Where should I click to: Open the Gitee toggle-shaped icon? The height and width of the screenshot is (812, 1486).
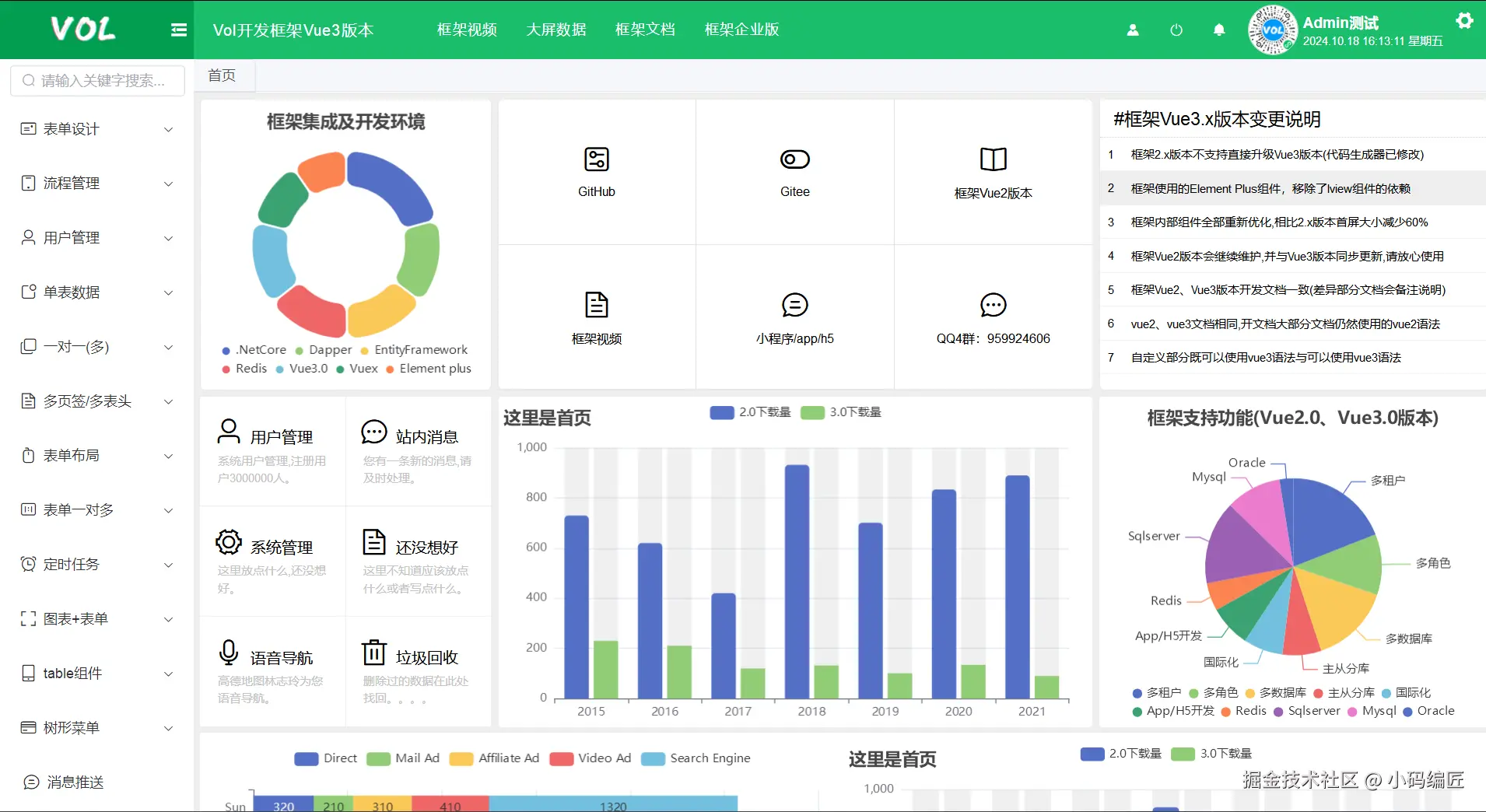[x=795, y=159]
